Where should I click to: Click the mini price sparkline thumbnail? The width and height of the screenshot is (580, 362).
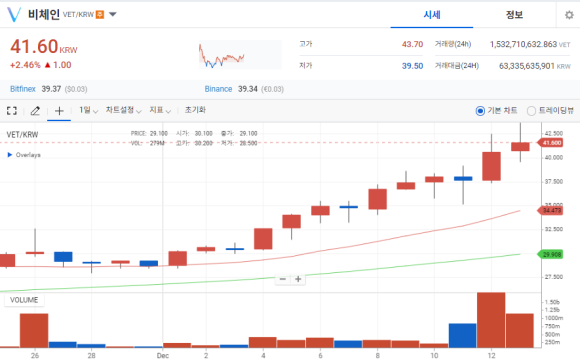click(x=240, y=55)
